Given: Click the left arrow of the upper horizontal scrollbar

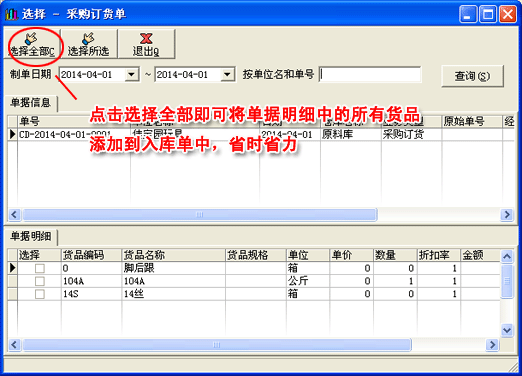Looking at the screenshot, I should (x=14, y=214).
